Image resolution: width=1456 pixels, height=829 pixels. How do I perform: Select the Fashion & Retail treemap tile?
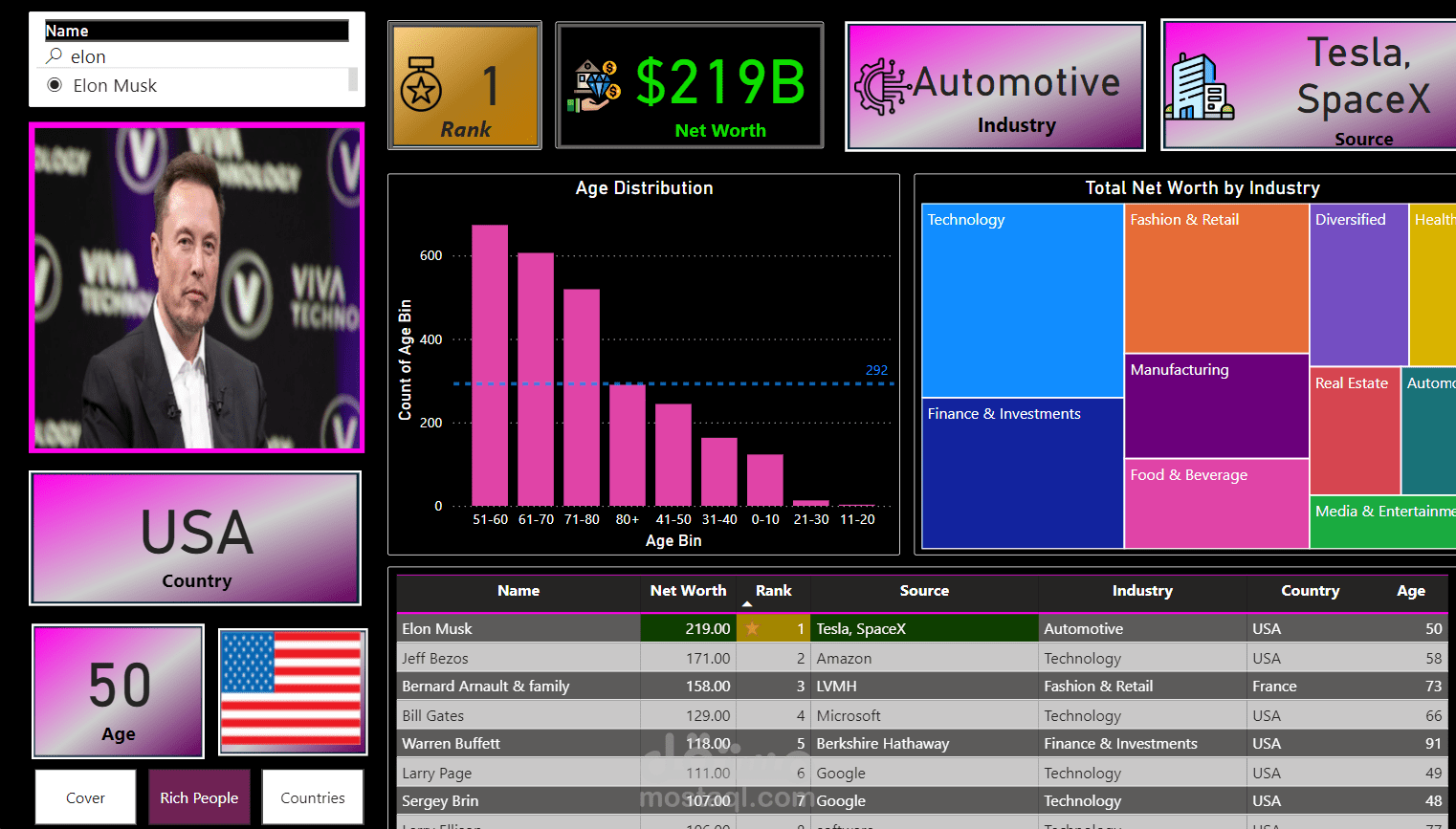1217,278
